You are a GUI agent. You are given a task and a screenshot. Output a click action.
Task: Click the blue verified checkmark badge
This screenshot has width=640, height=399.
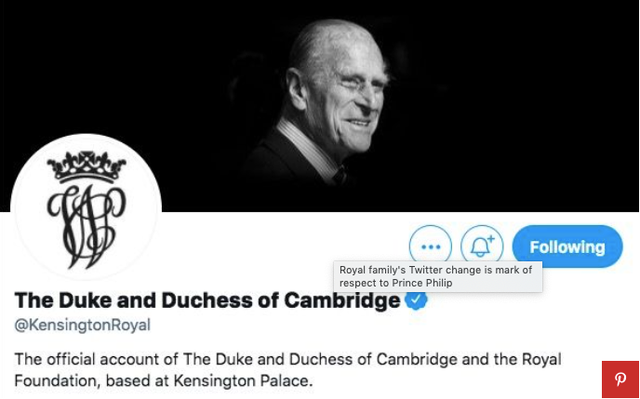pos(416,301)
